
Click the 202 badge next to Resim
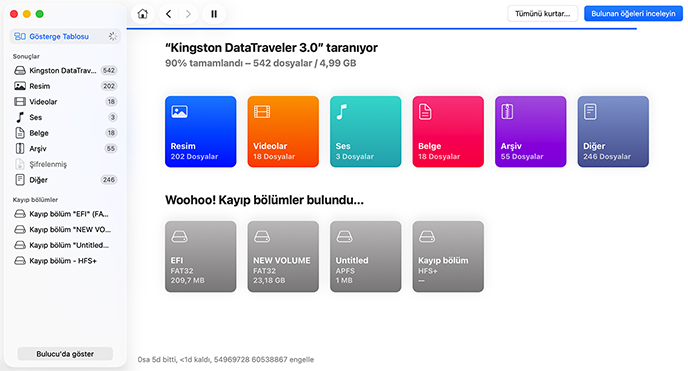pos(109,86)
